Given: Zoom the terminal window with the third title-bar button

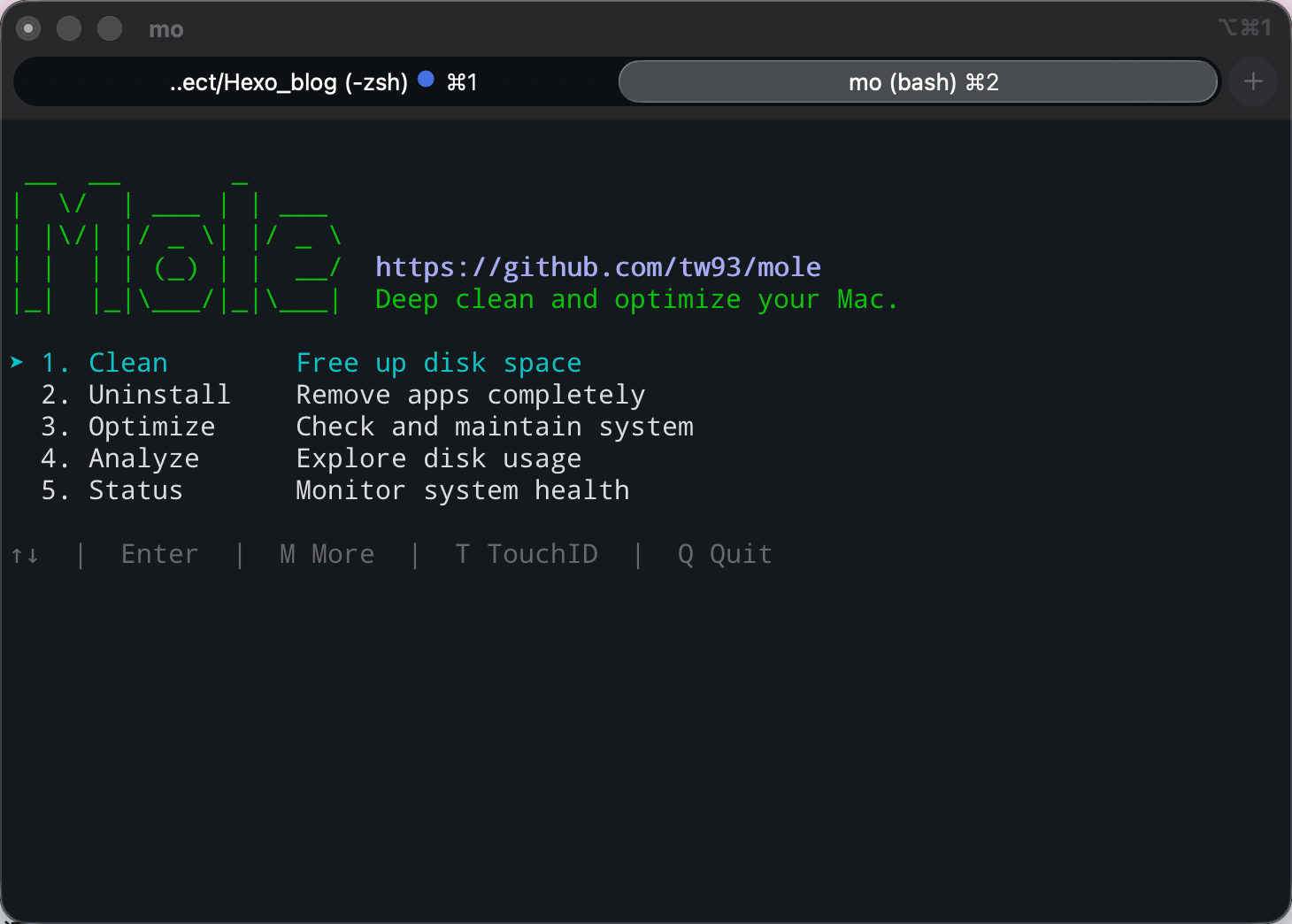Looking at the screenshot, I should click(110, 29).
